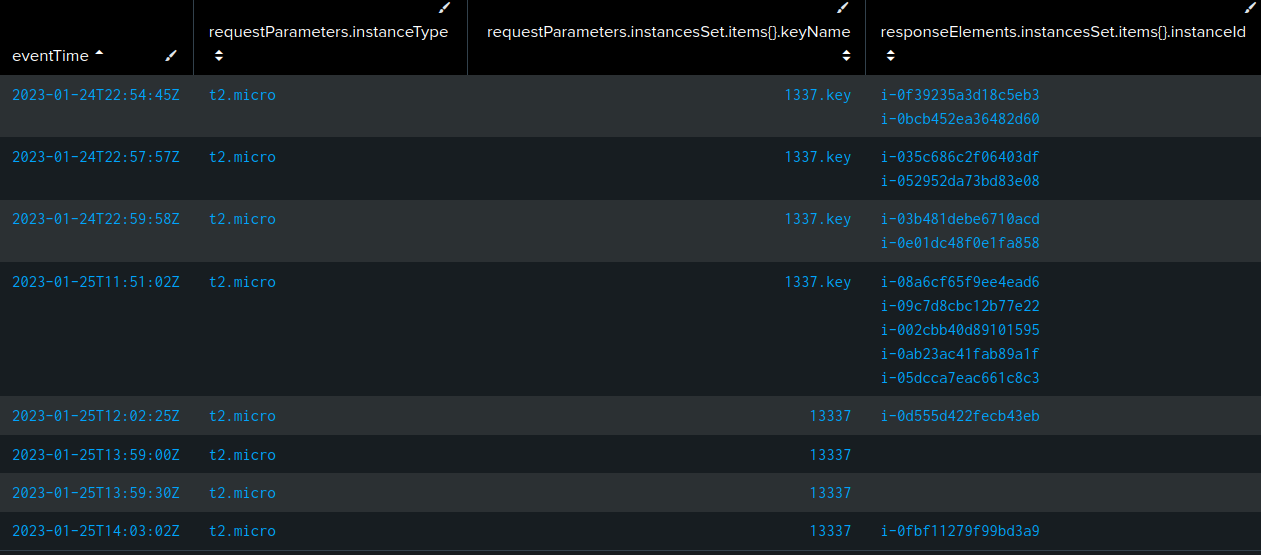1261x555 pixels.
Task: Click the keyName column format pencil icon
Action: 843,8
